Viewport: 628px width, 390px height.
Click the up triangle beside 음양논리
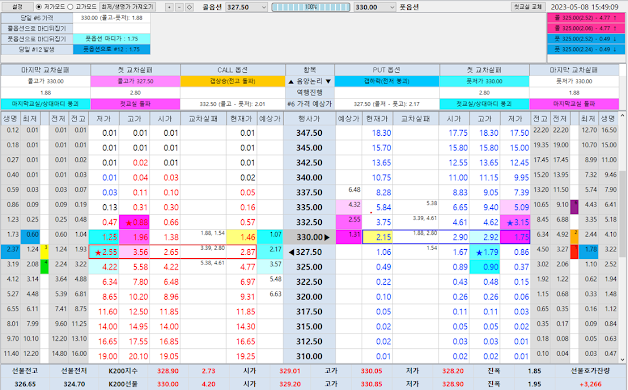[291, 81]
